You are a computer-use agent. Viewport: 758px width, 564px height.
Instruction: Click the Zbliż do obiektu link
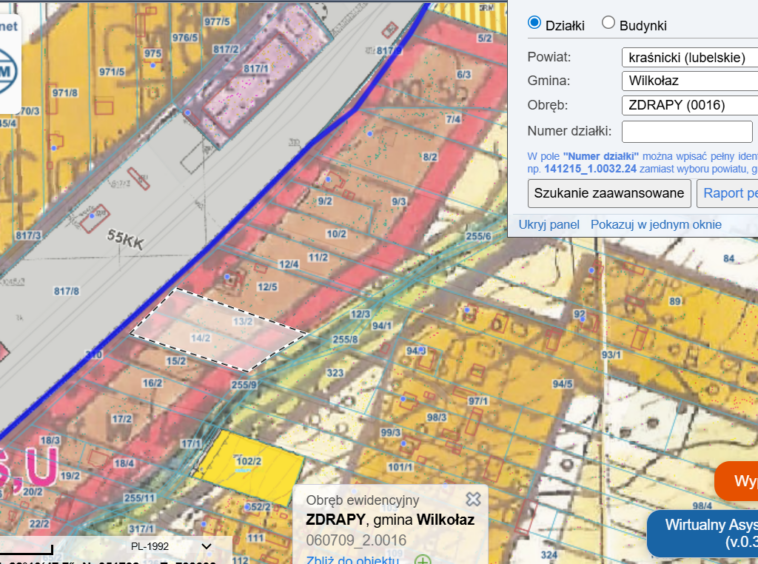tap(353, 560)
